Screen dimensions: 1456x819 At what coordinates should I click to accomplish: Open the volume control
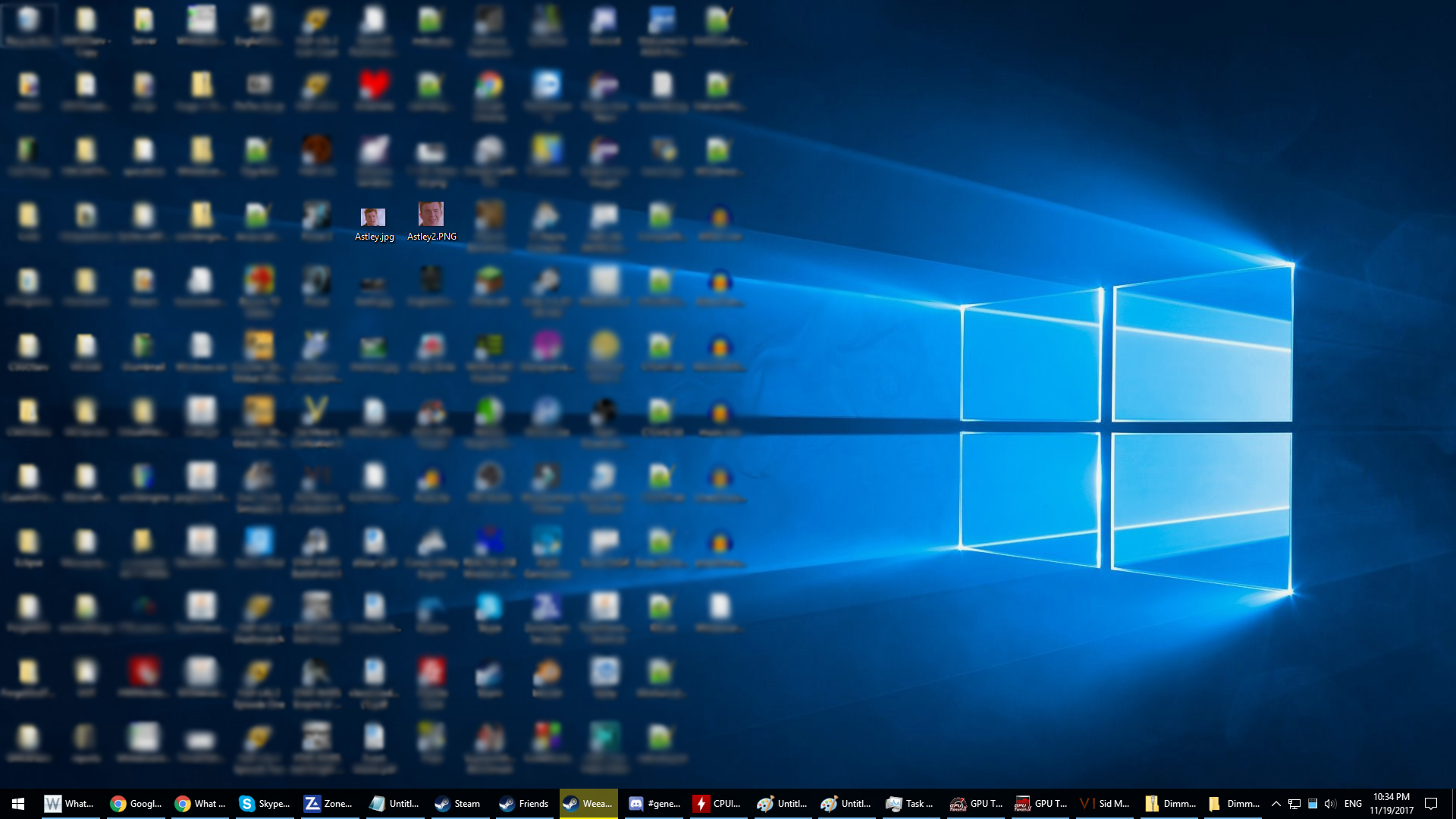pyautogui.click(x=1330, y=804)
